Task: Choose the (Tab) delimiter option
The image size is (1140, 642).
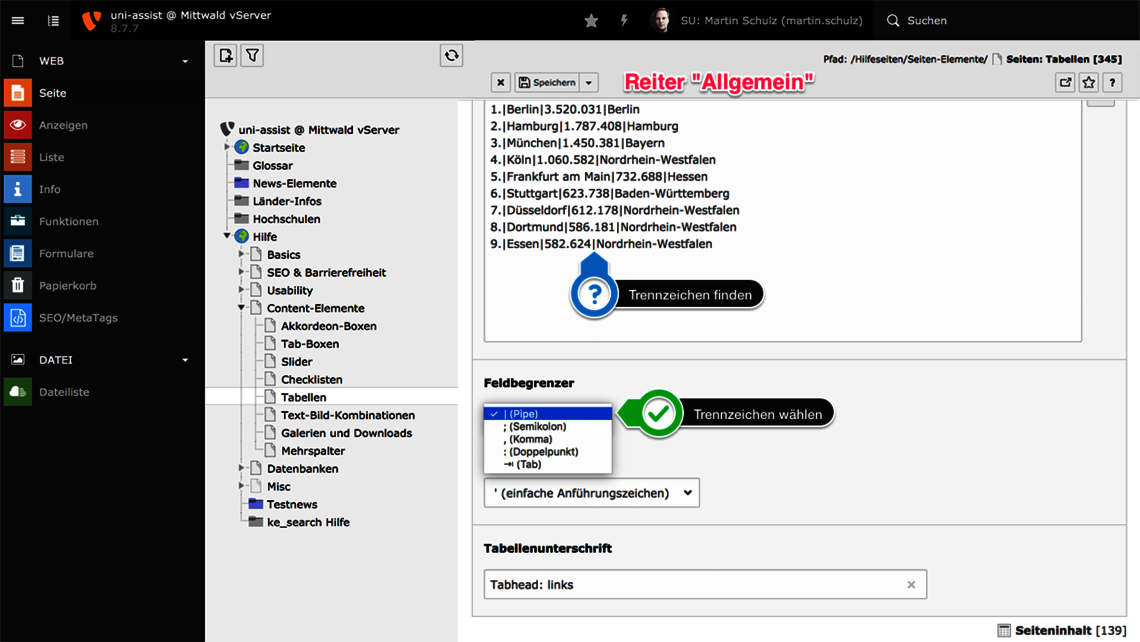Action: [x=548, y=464]
